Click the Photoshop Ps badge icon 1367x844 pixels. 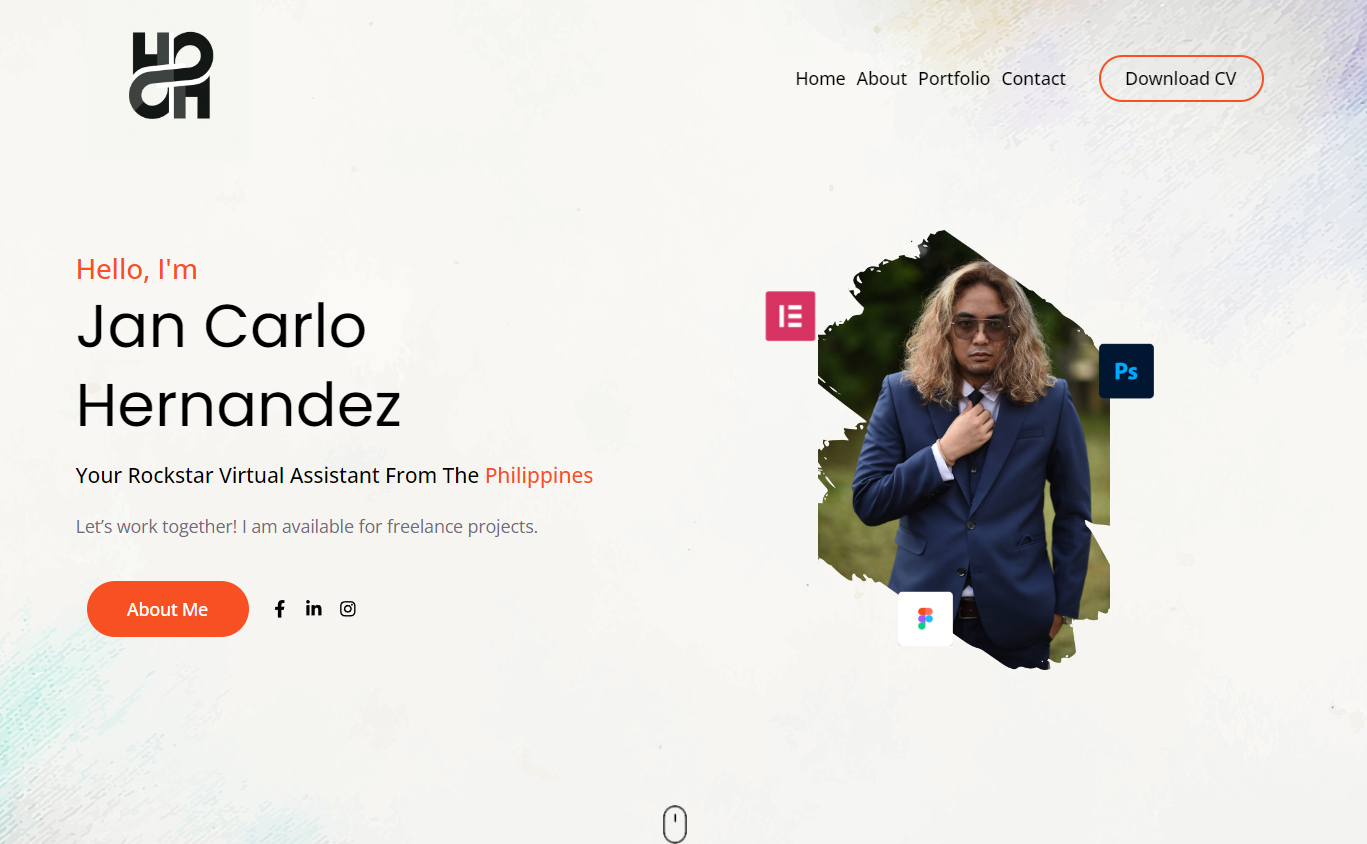pyautogui.click(x=1126, y=371)
